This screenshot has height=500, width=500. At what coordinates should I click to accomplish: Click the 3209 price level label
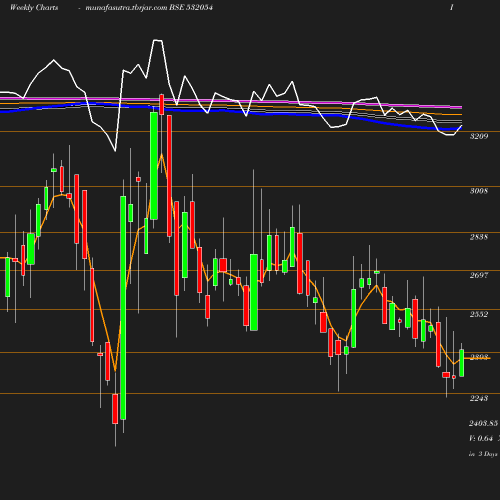[x=479, y=136]
